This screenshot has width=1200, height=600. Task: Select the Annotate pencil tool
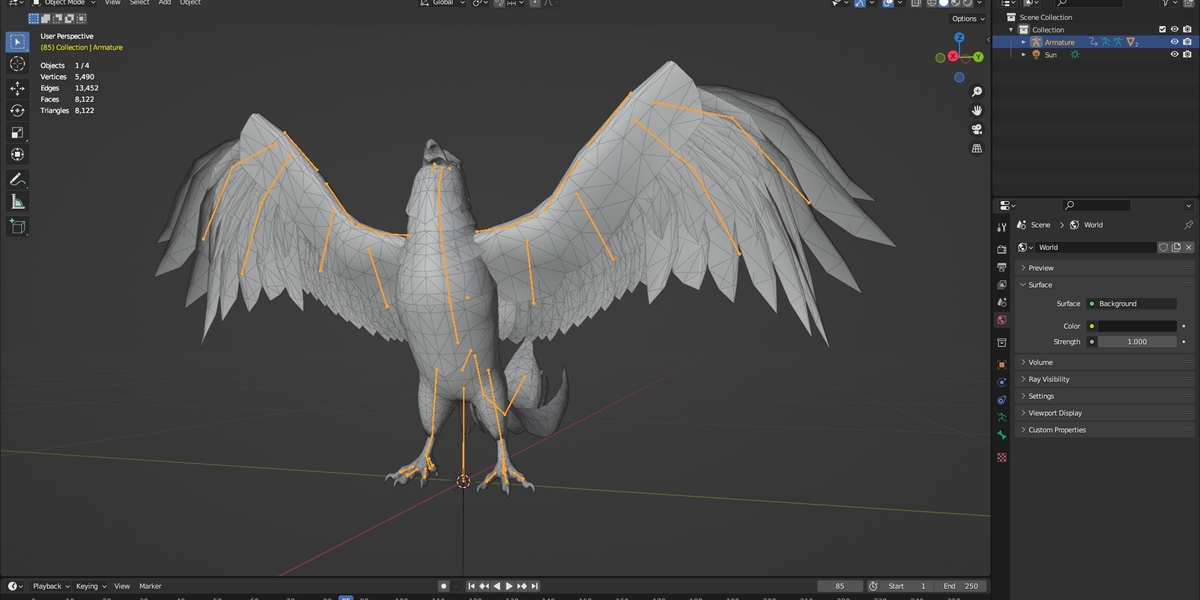(17, 180)
